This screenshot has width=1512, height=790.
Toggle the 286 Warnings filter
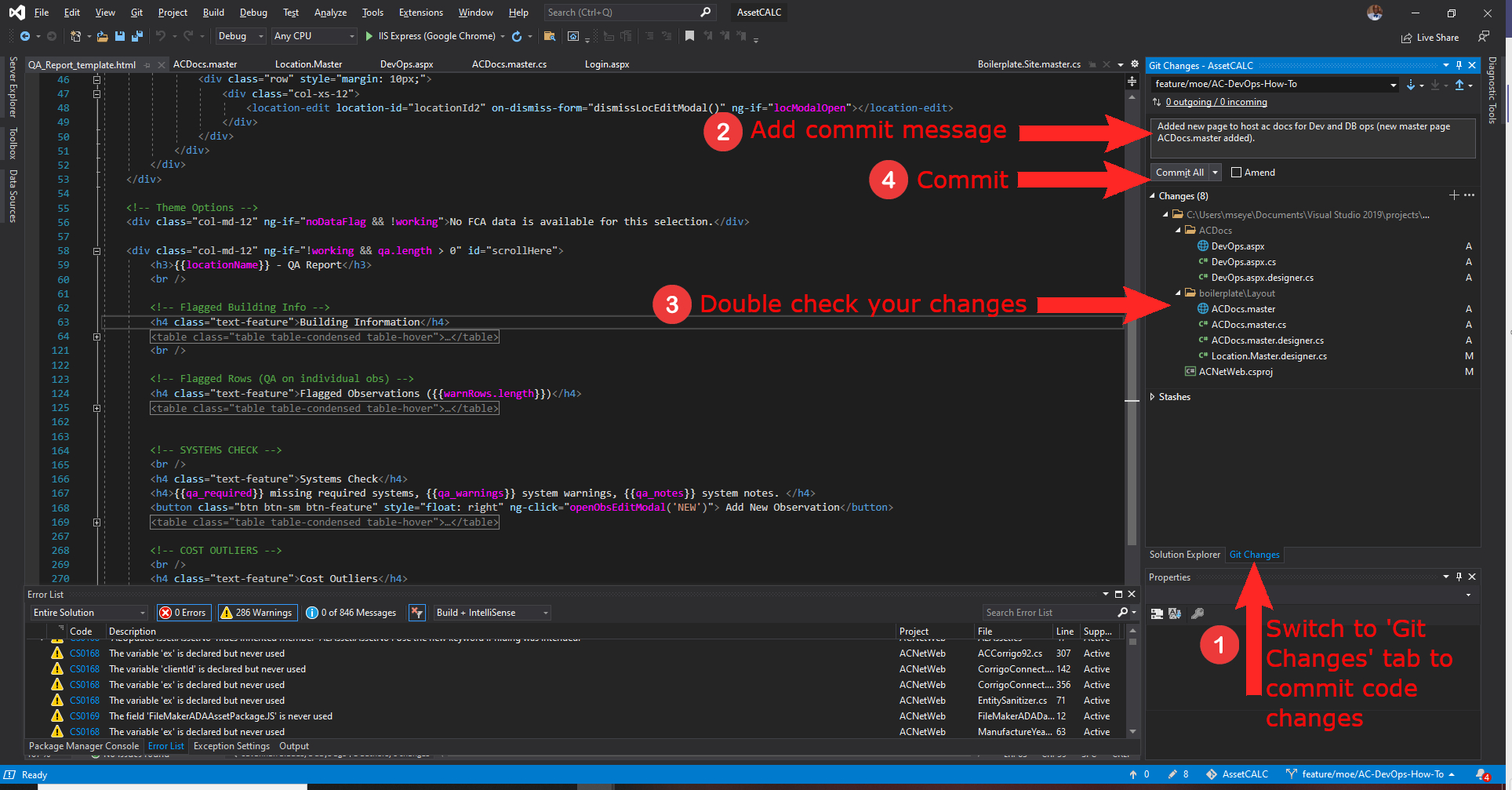[x=257, y=613]
